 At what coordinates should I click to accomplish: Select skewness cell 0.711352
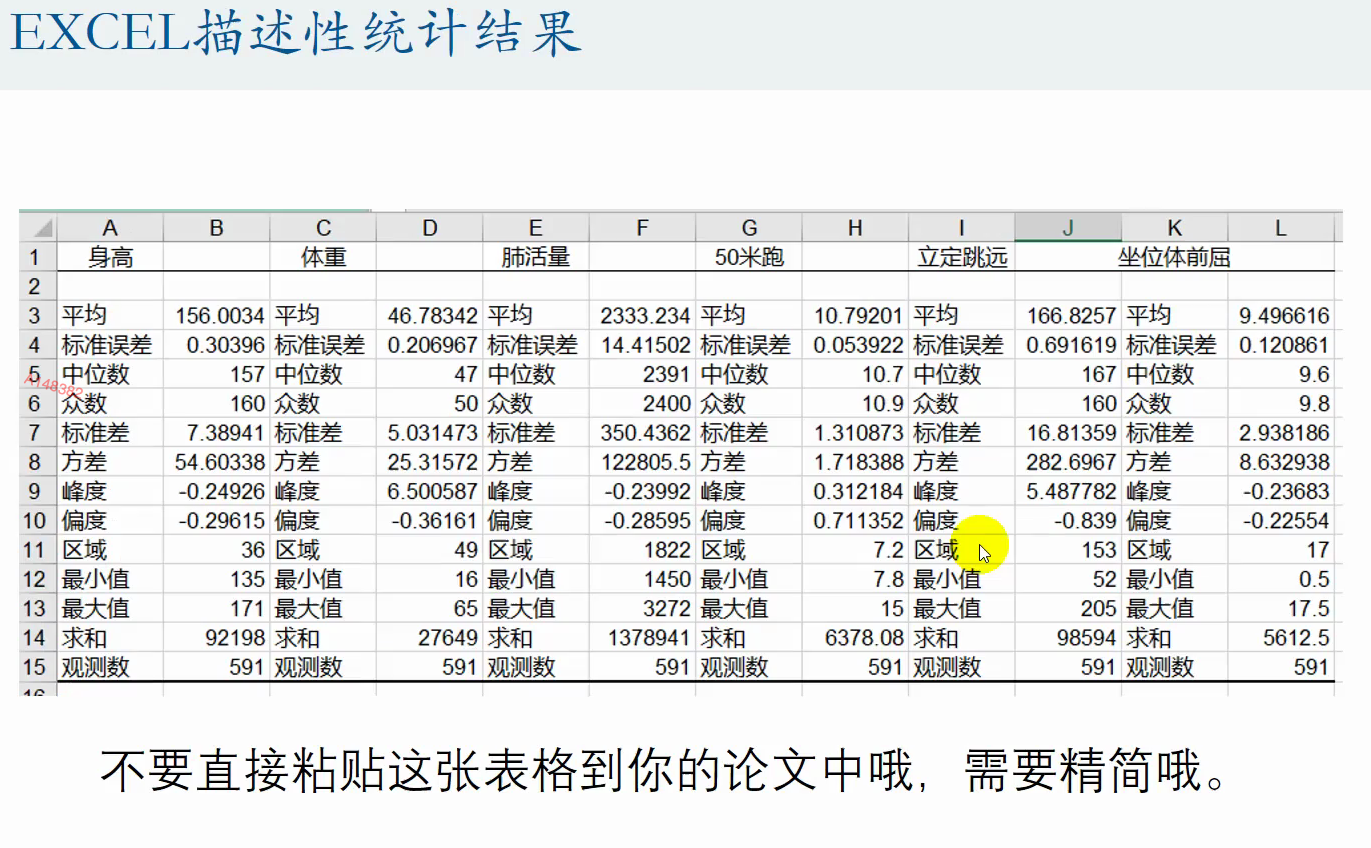pos(855,521)
